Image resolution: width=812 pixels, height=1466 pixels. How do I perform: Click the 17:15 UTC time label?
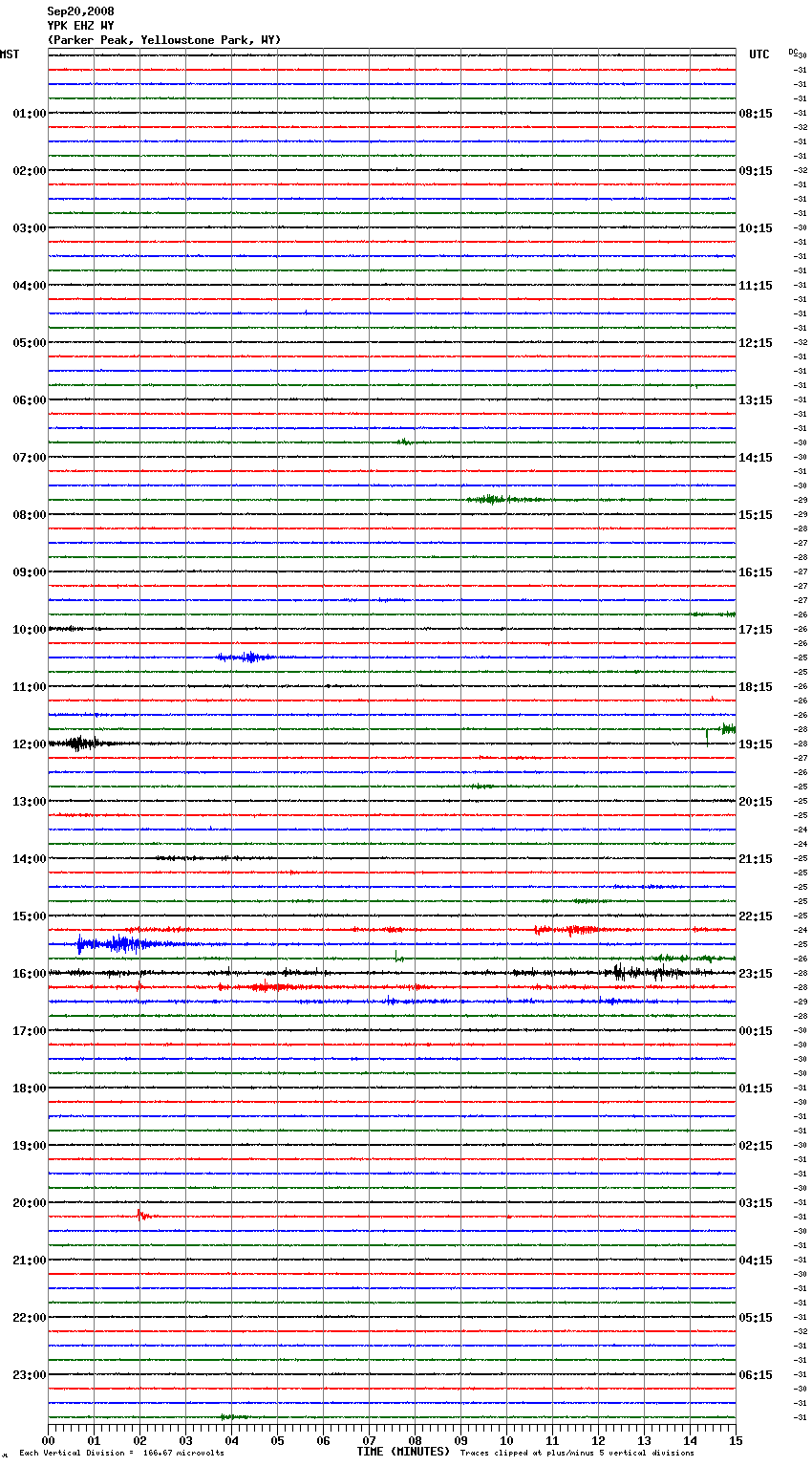coord(756,630)
